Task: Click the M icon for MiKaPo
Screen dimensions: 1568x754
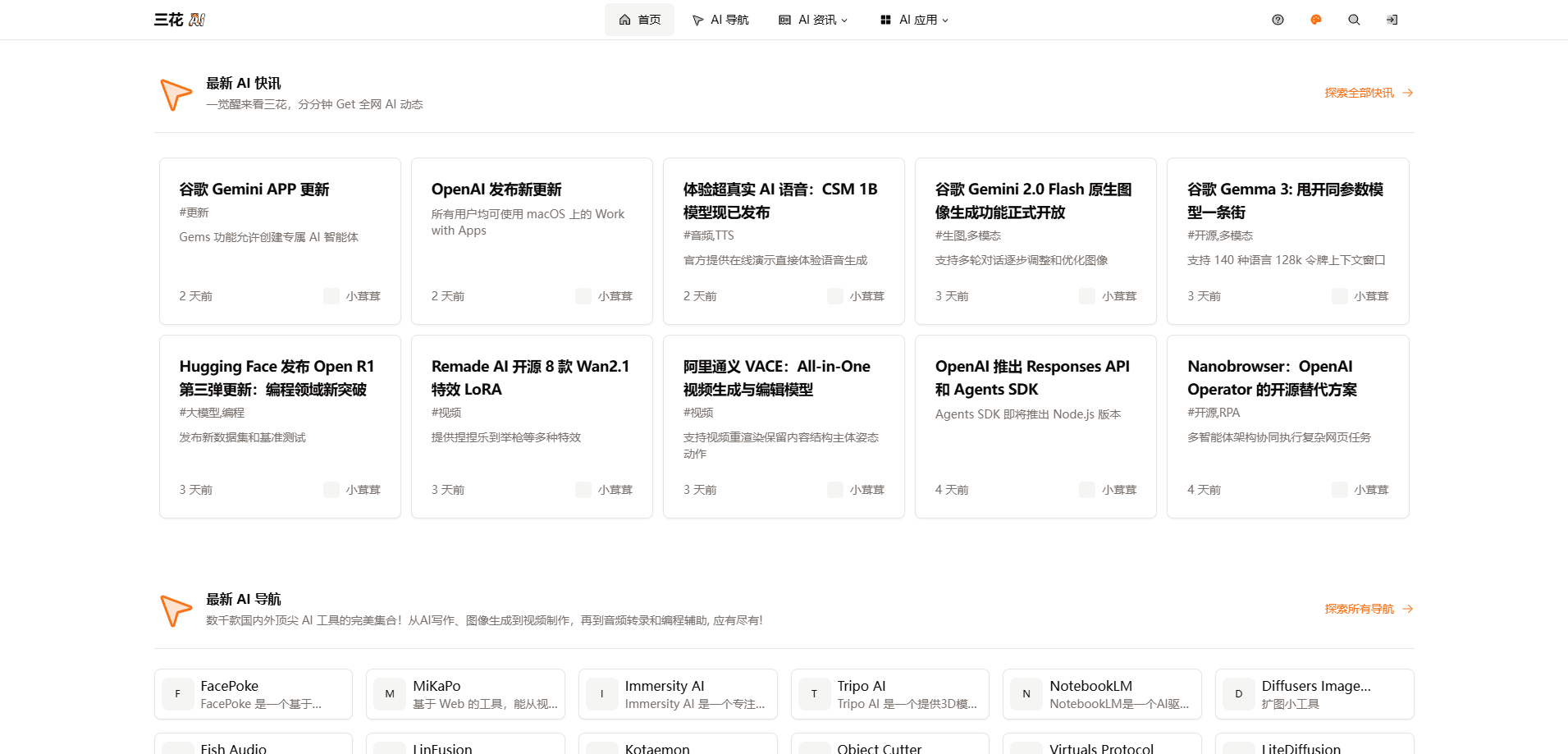Action: point(390,694)
